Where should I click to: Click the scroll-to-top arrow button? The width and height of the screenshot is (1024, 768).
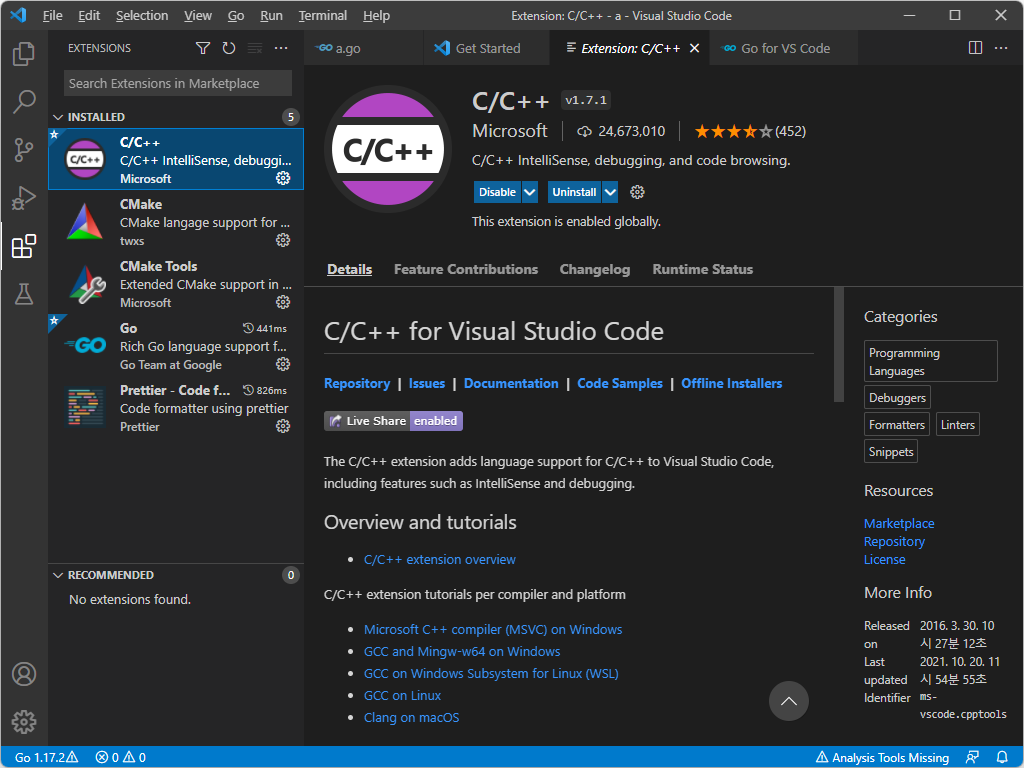[x=789, y=701]
